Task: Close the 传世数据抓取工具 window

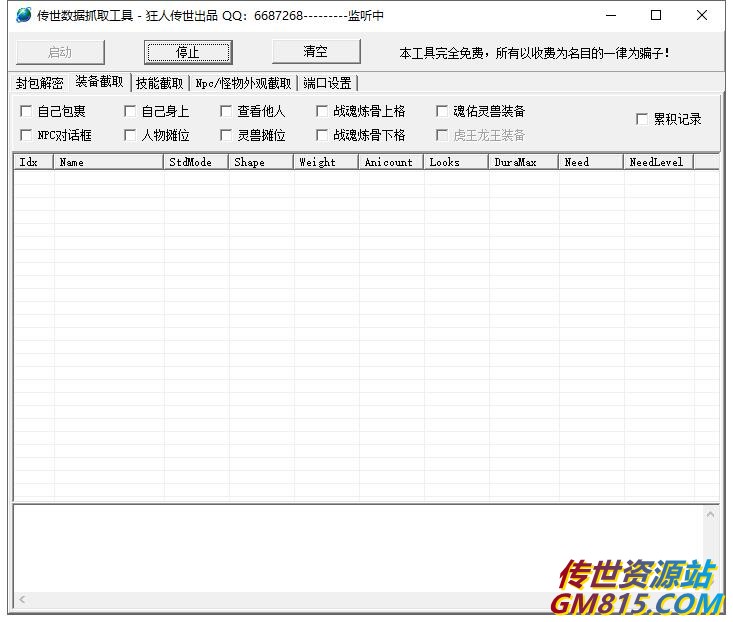Action: coord(701,15)
